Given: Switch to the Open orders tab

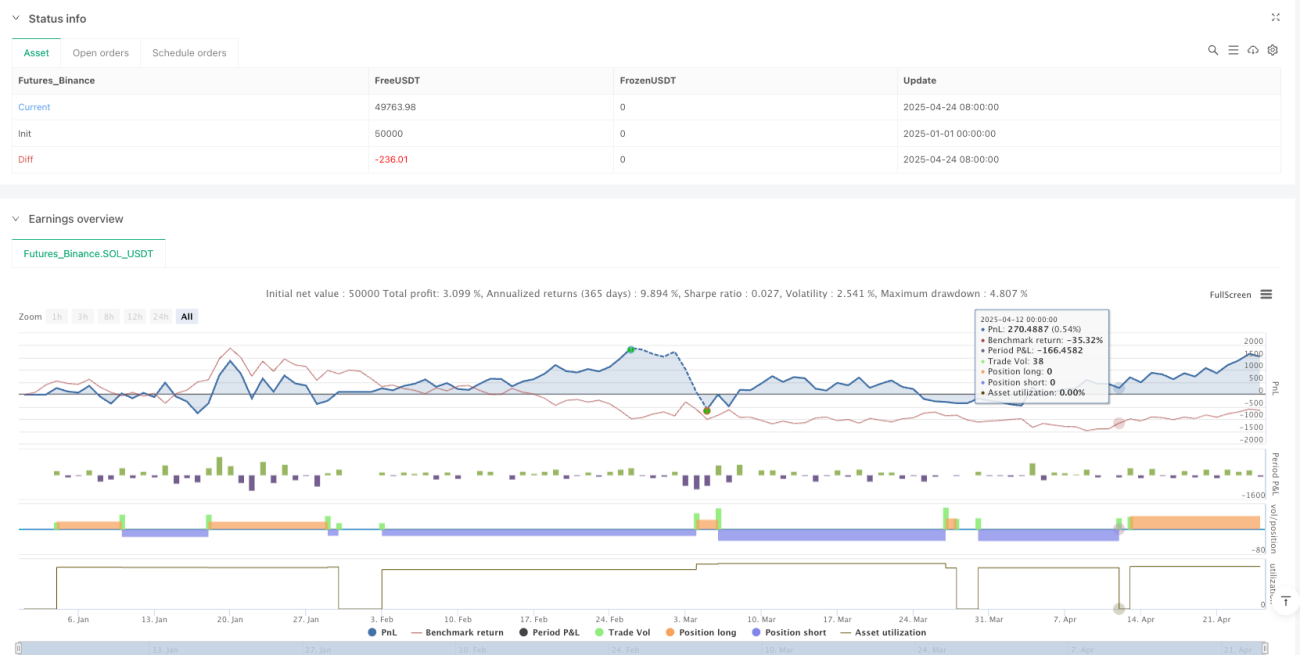Looking at the screenshot, I should pos(101,53).
